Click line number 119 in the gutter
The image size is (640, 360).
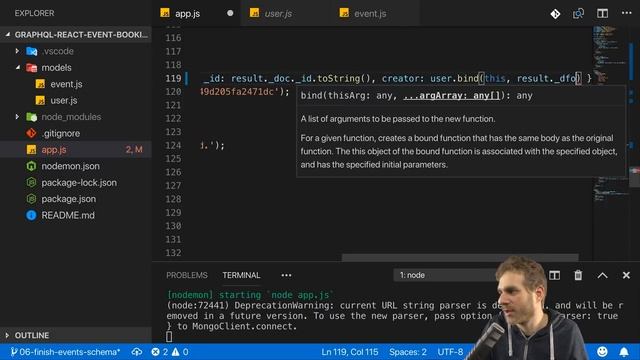[x=173, y=78]
